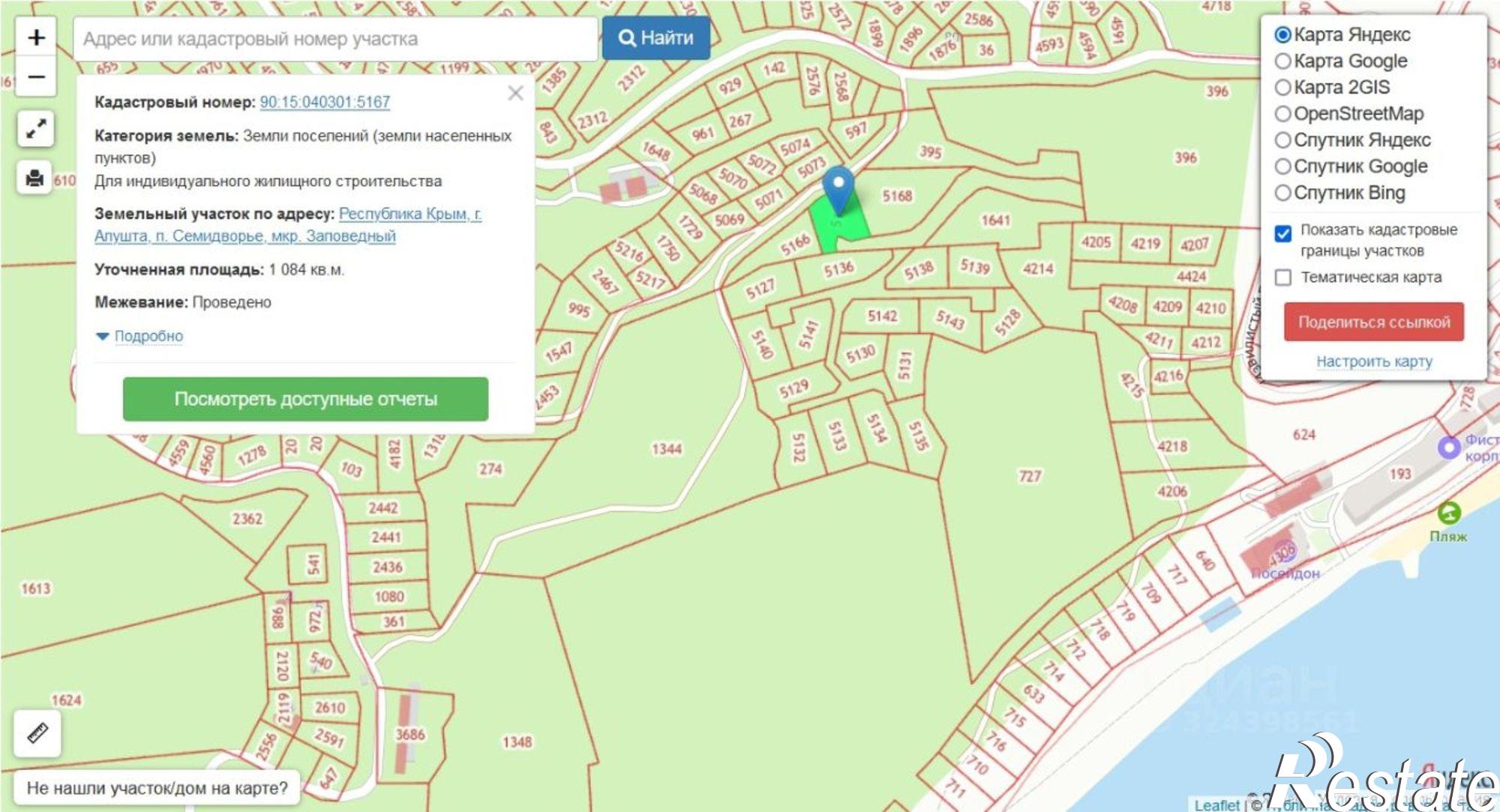Click the print map icon
The image size is (1500, 812).
[35, 178]
